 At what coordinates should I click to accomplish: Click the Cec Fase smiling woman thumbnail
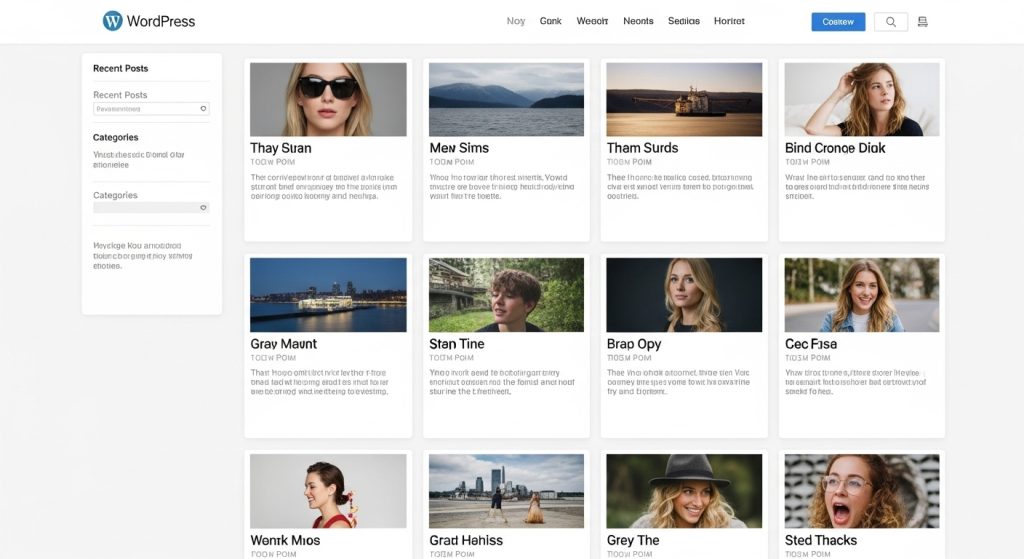[x=862, y=295]
